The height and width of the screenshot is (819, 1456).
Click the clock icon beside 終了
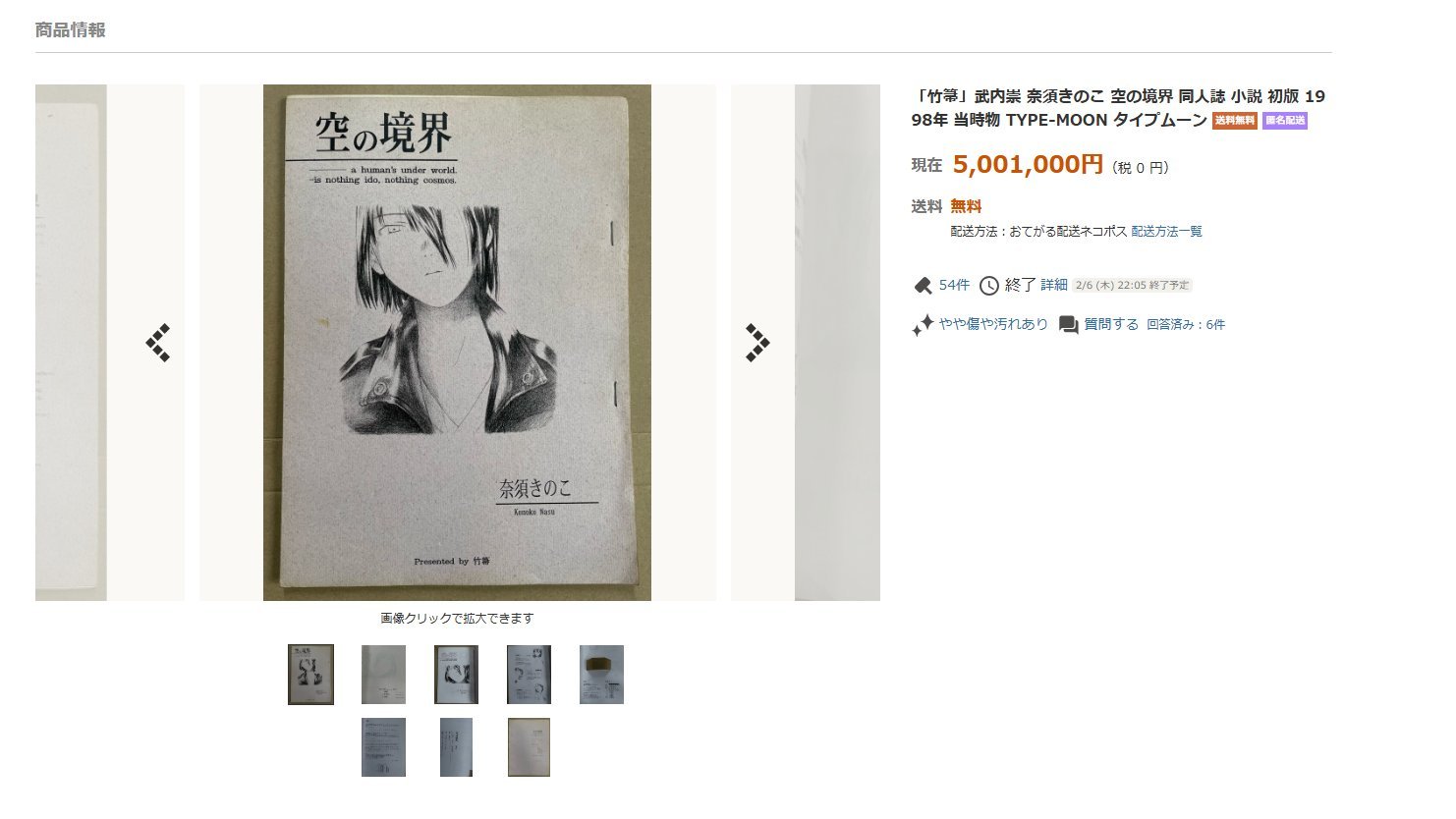(989, 286)
